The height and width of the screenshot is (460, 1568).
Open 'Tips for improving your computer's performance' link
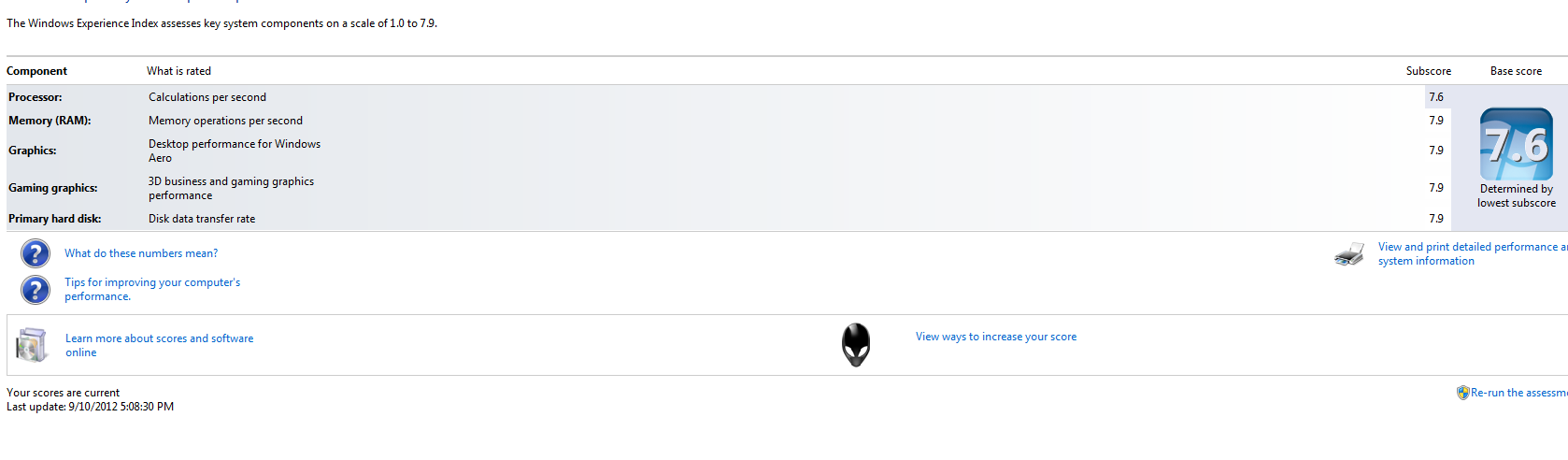click(x=152, y=289)
